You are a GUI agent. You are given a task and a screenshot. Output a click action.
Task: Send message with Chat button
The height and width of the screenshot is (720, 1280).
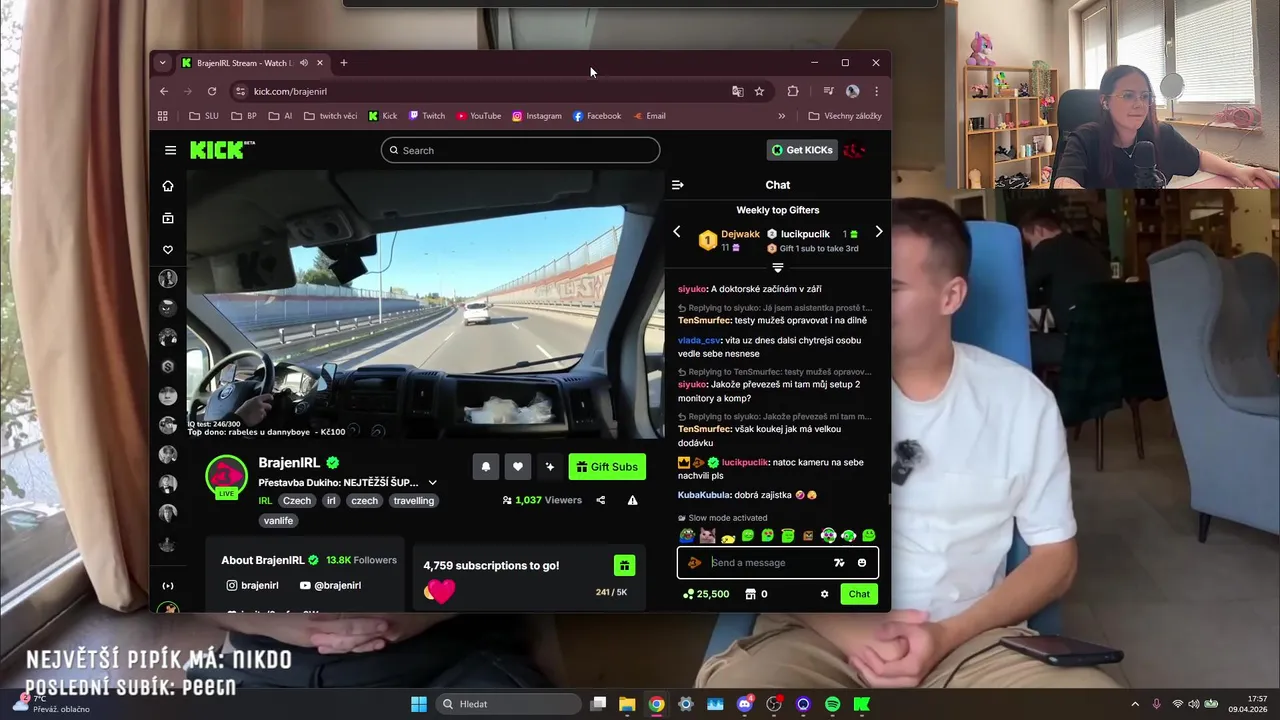click(859, 594)
